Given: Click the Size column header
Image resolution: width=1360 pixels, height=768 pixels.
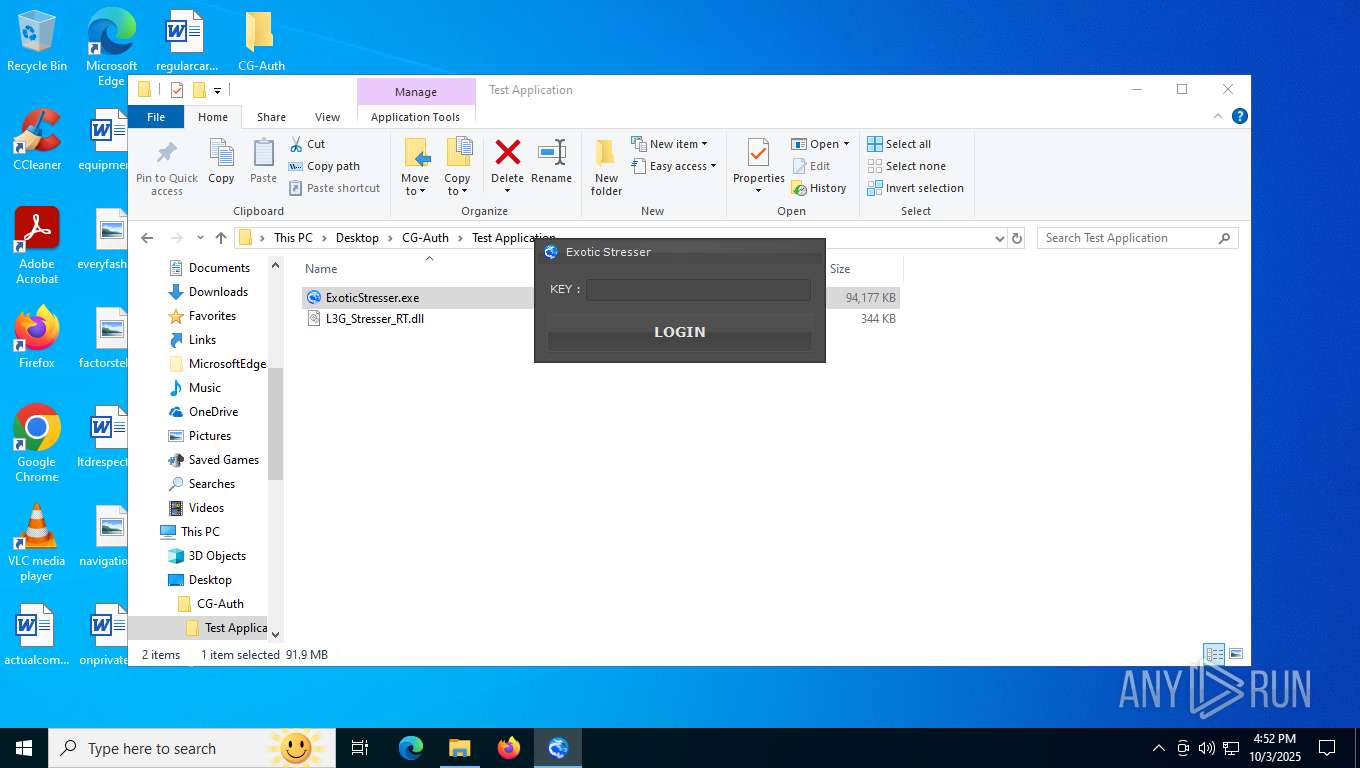Looking at the screenshot, I should point(840,269).
